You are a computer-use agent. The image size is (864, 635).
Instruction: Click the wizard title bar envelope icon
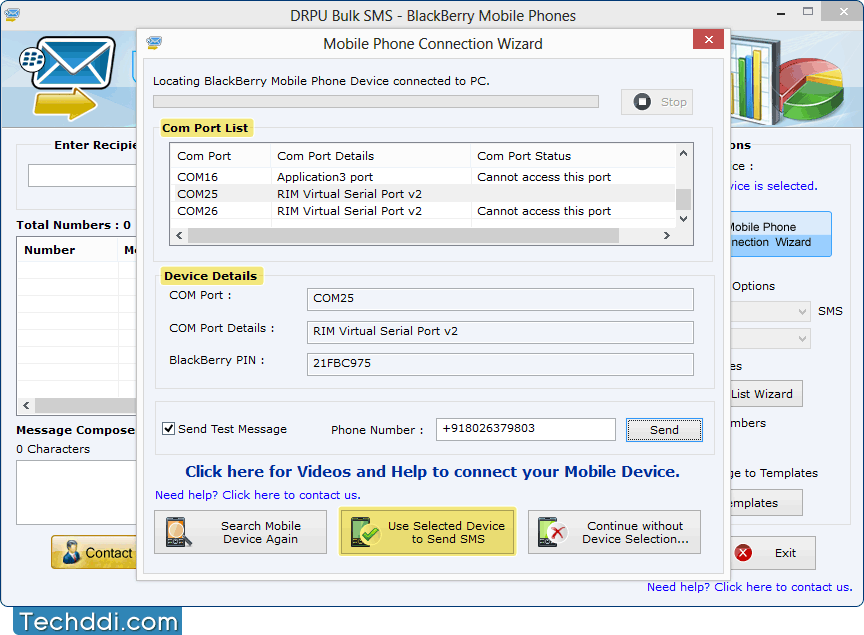(154, 42)
